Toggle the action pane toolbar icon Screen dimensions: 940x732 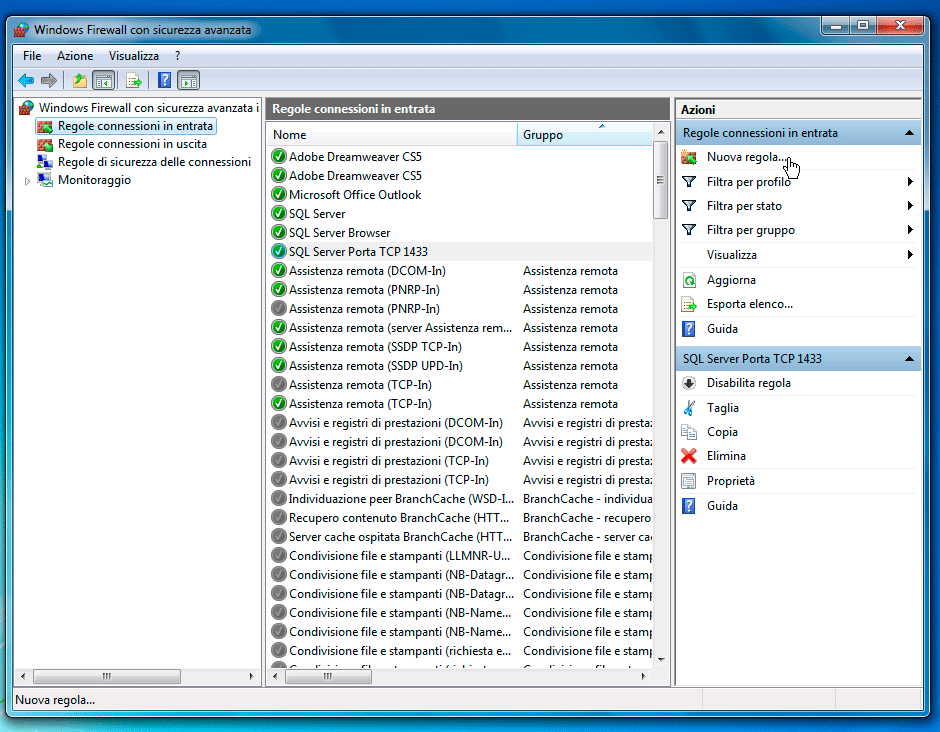[x=188, y=80]
